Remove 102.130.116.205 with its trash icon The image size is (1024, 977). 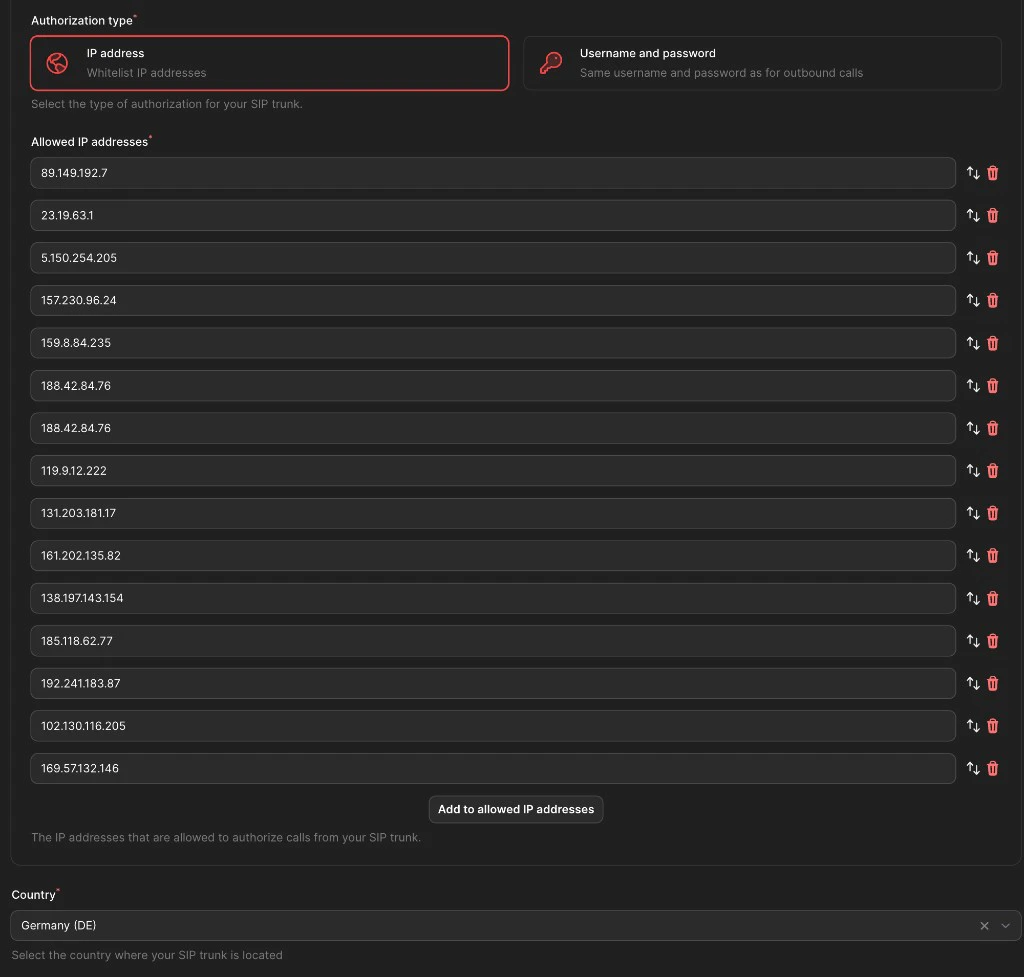(x=992, y=725)
